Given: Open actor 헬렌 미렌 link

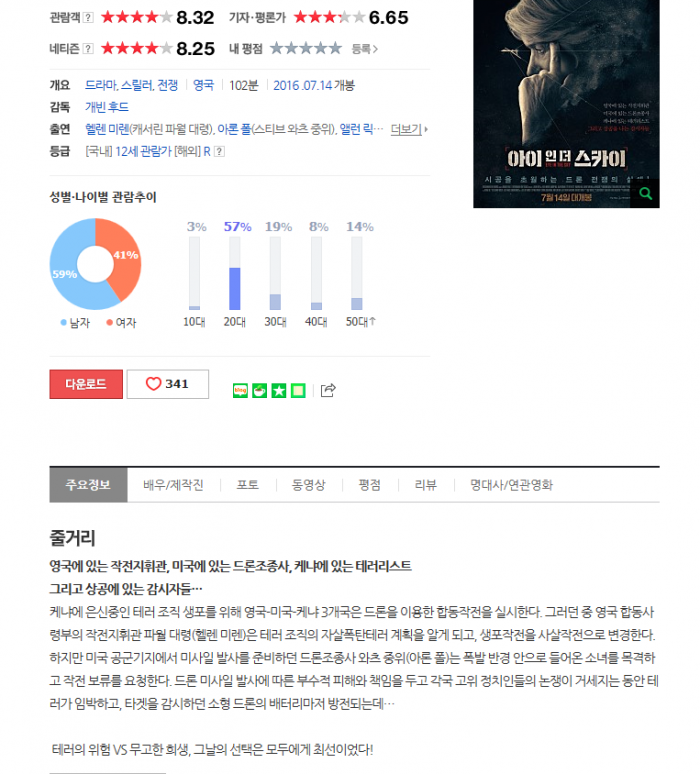Looking at the screenshot, I should (107, 129).
